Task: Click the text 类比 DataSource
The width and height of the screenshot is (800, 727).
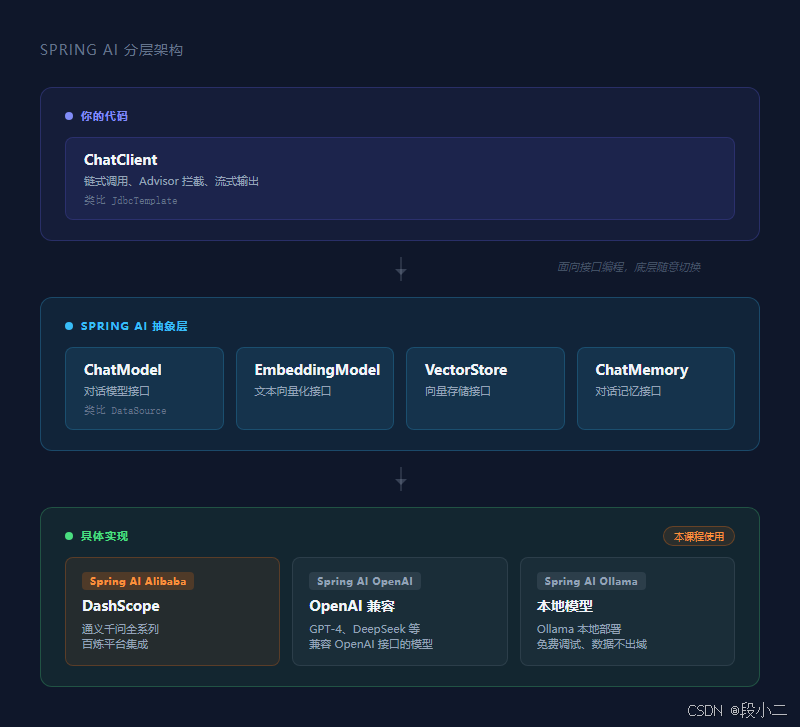Action: (x=125, y=410)
